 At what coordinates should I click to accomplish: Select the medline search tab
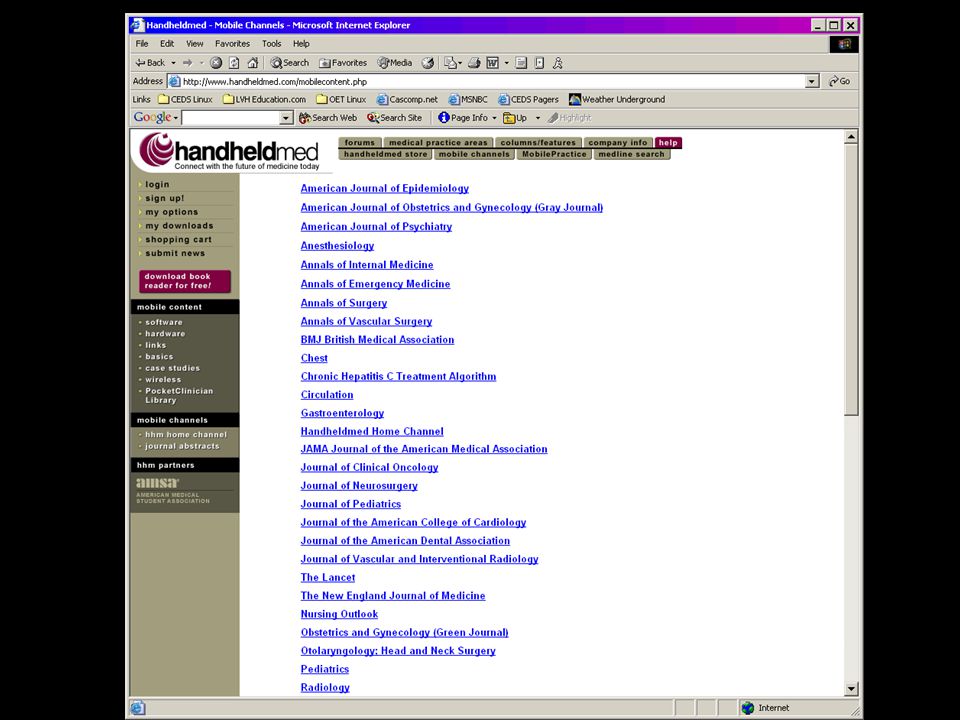pyautogui.click(x=631, y=154)
